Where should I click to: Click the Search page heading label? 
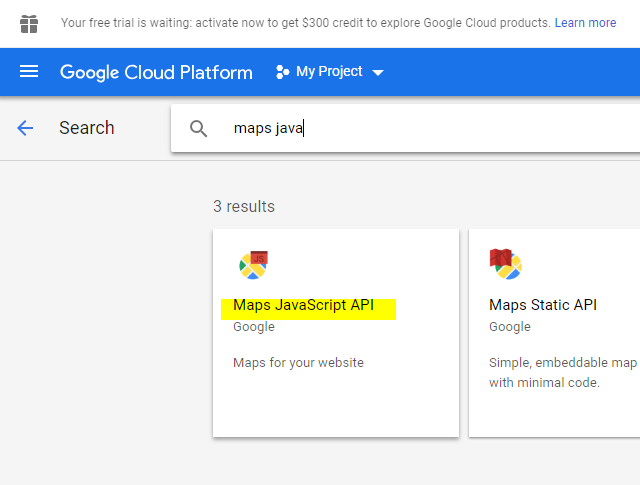click(x=87, y=128)
